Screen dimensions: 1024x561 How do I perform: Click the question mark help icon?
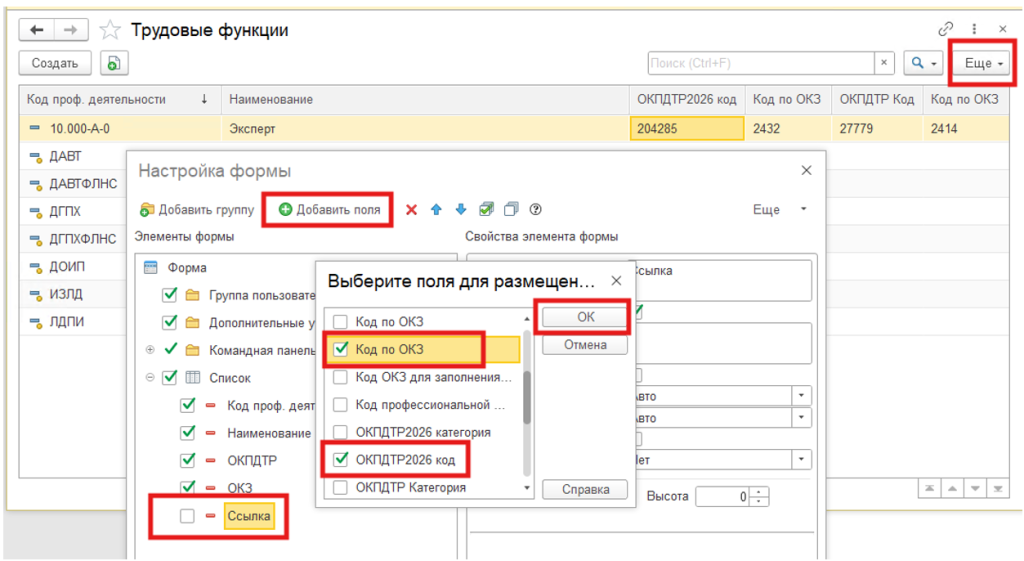pyautogui.click(x=536, y=209)
